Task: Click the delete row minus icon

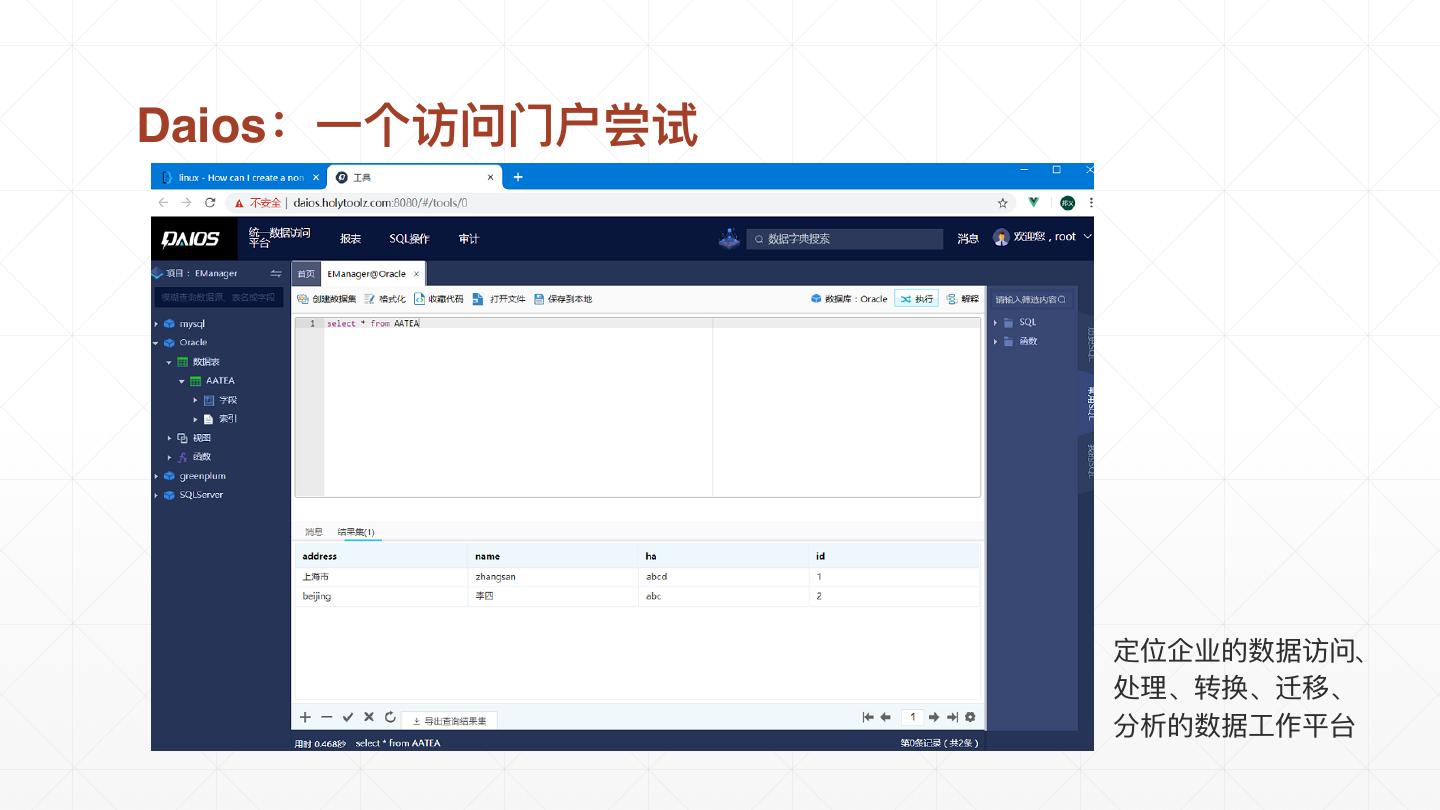Action: (327, 717)
